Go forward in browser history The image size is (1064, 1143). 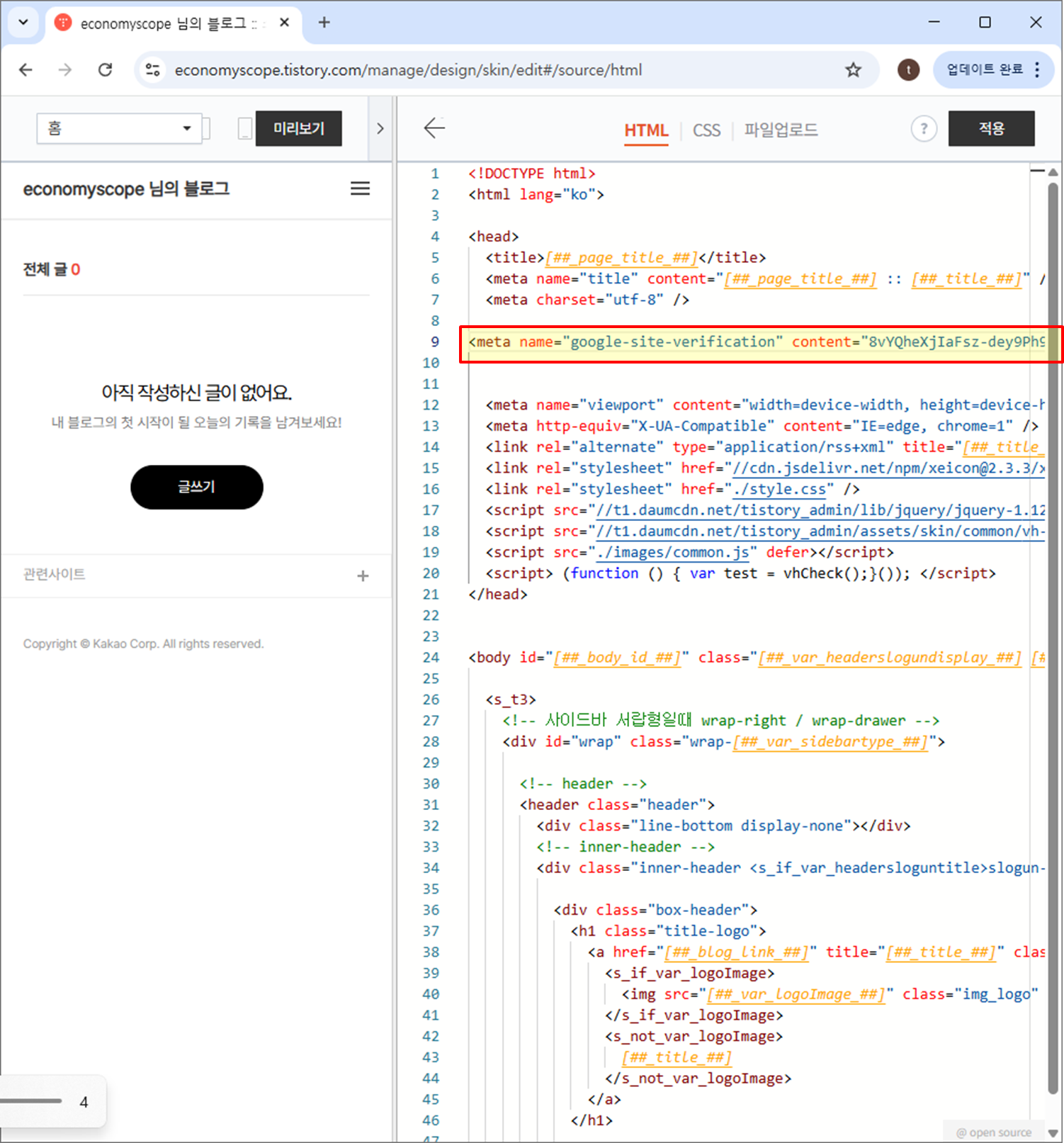point(65,69)
